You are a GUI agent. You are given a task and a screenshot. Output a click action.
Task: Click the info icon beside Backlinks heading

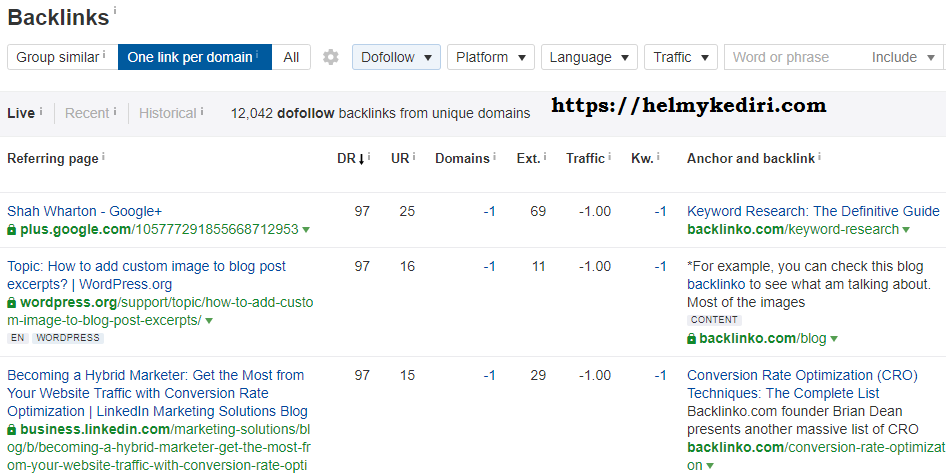pos(115,10)
